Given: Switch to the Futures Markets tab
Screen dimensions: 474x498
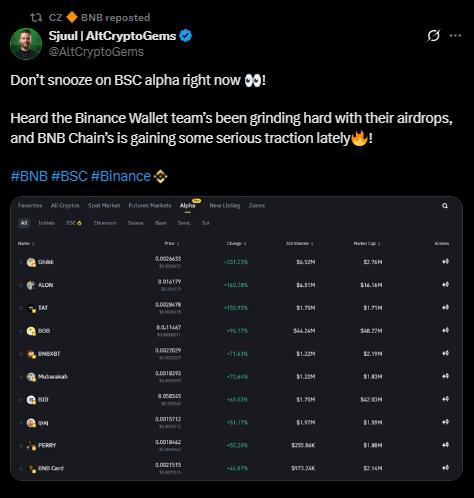Looking at the screenshot, I should (x=150, y=205).
